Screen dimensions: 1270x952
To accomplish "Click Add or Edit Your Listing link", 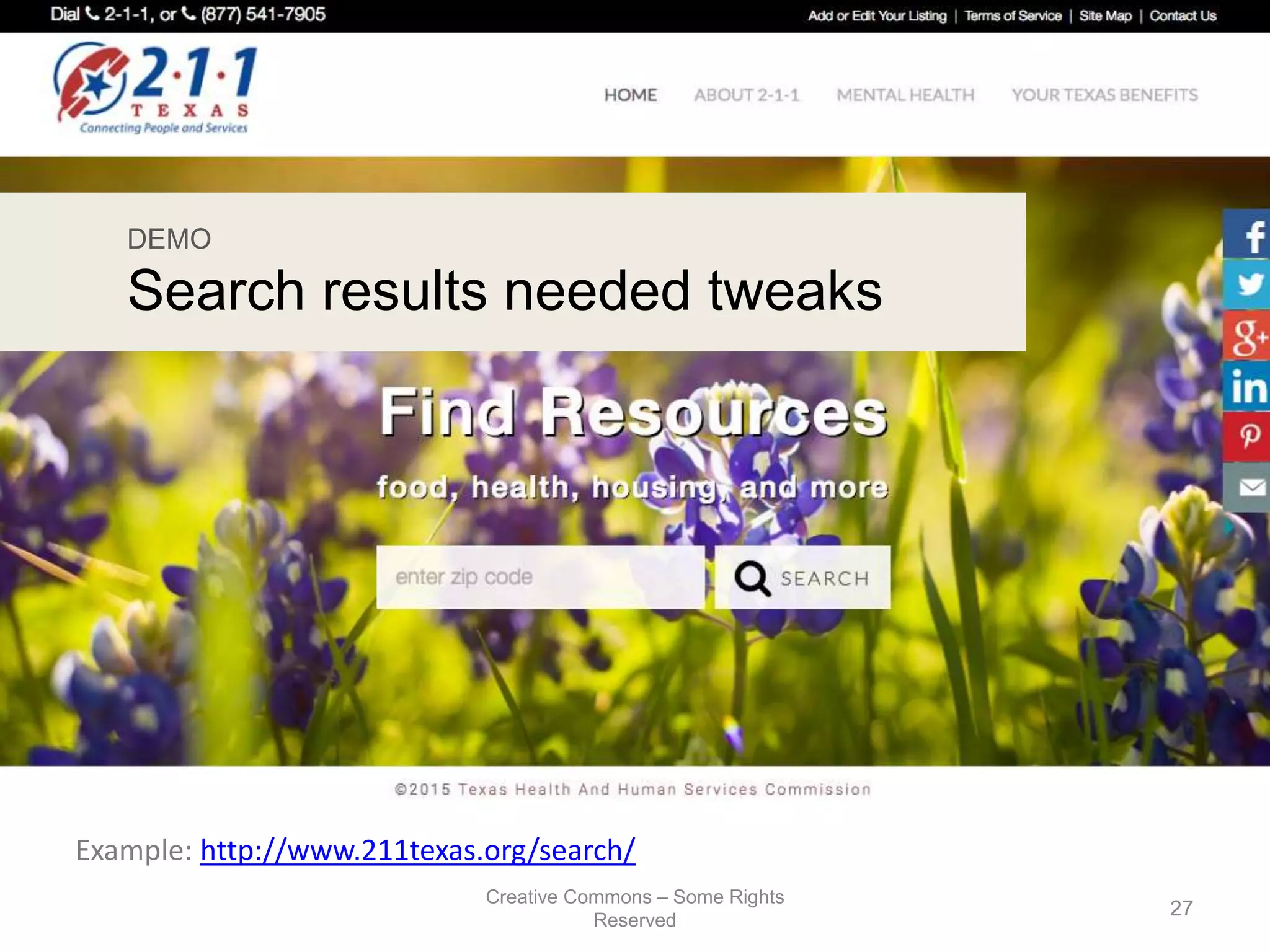I will coord(877,16).
